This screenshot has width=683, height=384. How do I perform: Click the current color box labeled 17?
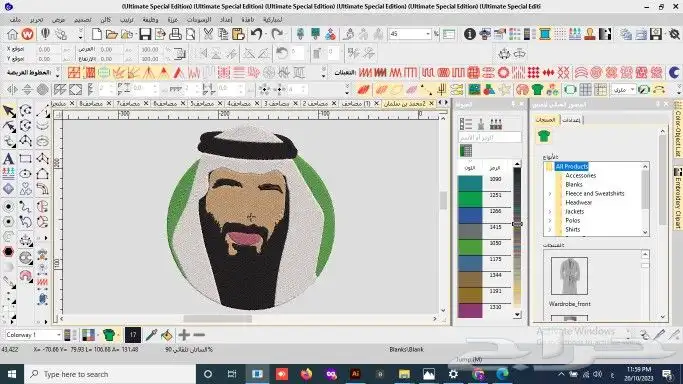(133, 335)
